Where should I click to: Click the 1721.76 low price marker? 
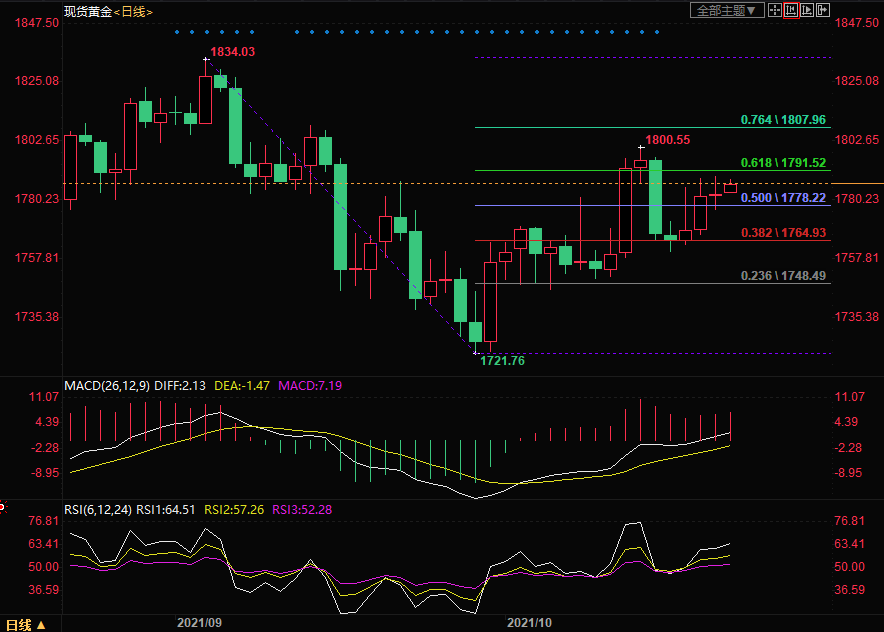pos(502,360)
